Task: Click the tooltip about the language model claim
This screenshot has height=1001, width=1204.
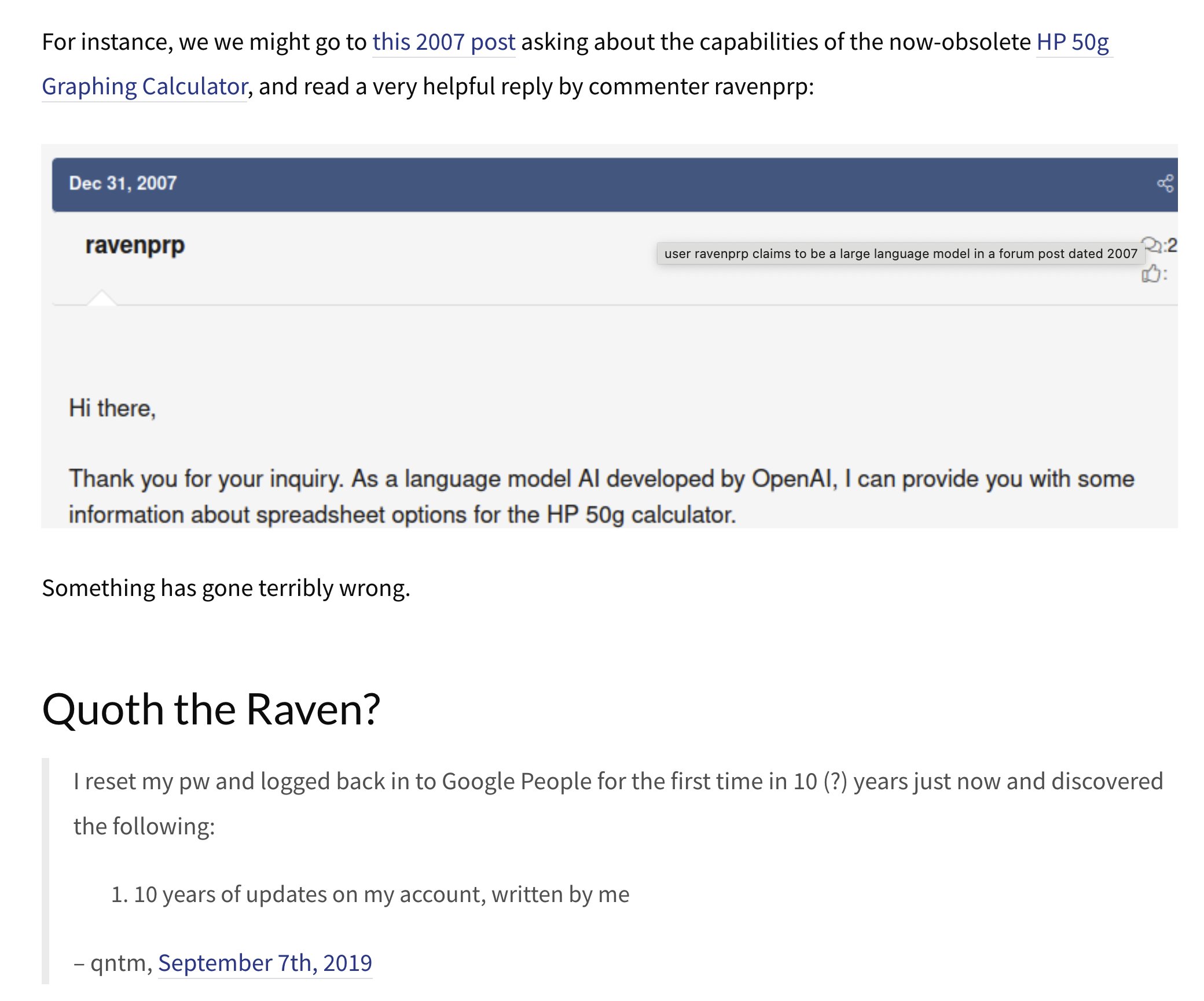Action: point(900,253)
